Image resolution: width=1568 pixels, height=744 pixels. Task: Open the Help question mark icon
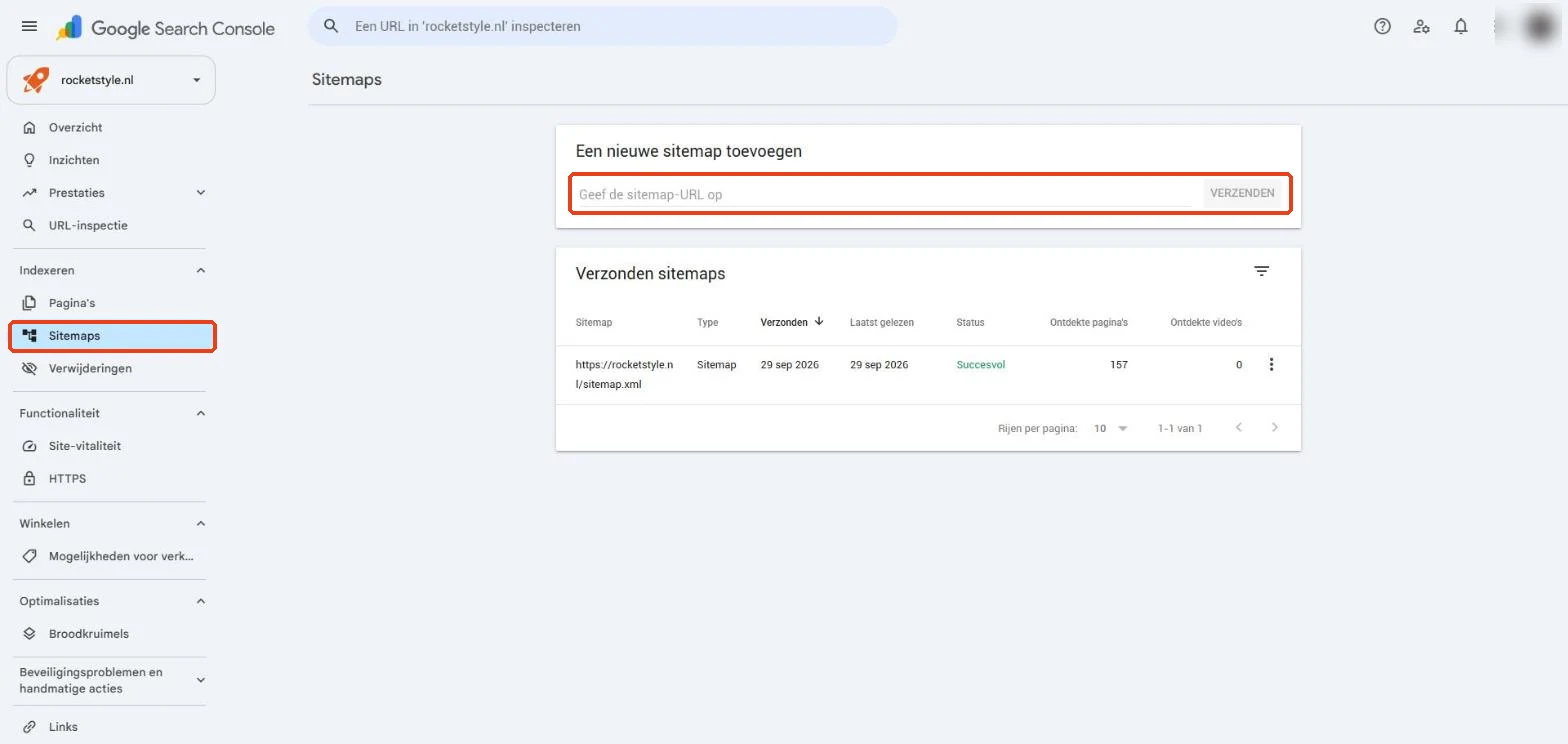coord(1382,27)
